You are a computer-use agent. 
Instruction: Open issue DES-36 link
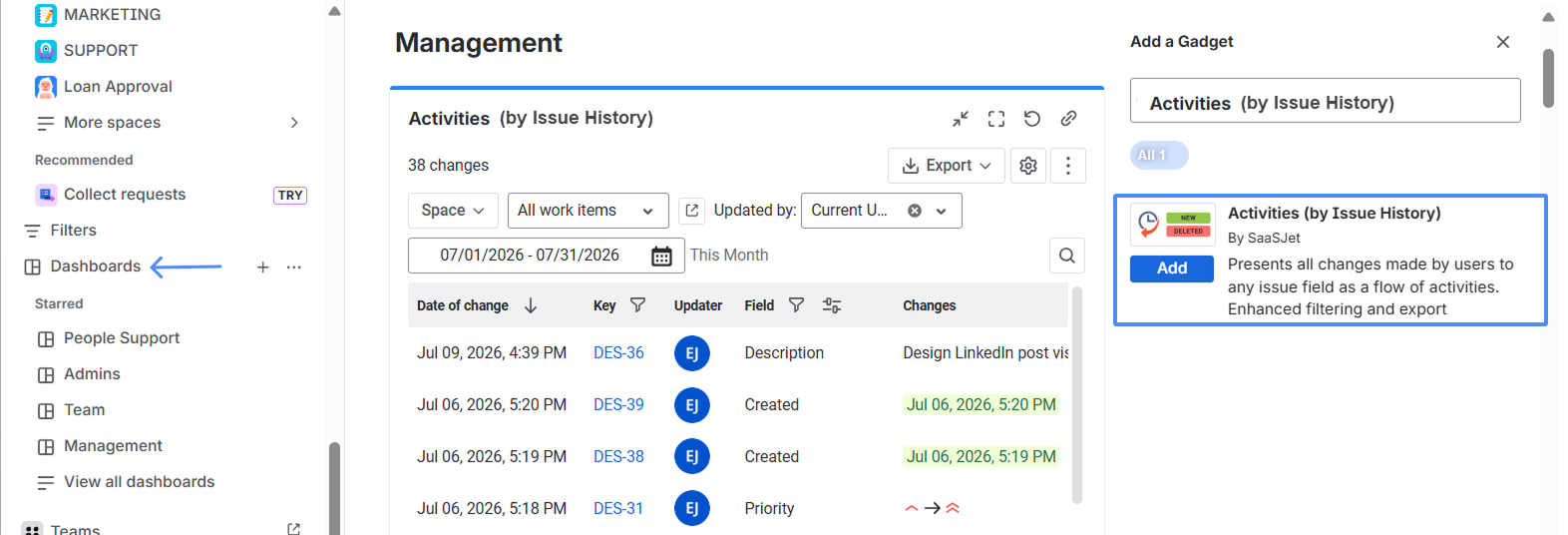(618, 353)
